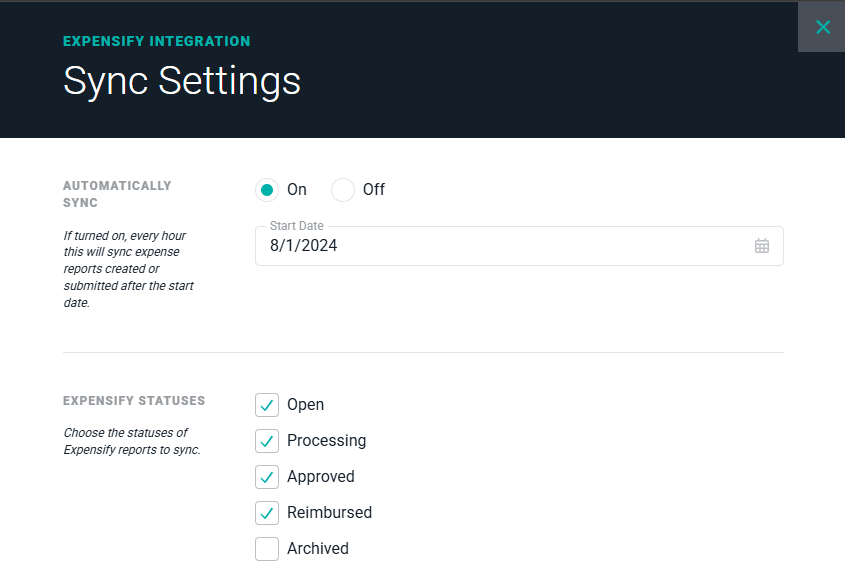Uncheck the Open status checkbox
The width and height of the screenshot is (845, 575).
click(x=267, y=405)
